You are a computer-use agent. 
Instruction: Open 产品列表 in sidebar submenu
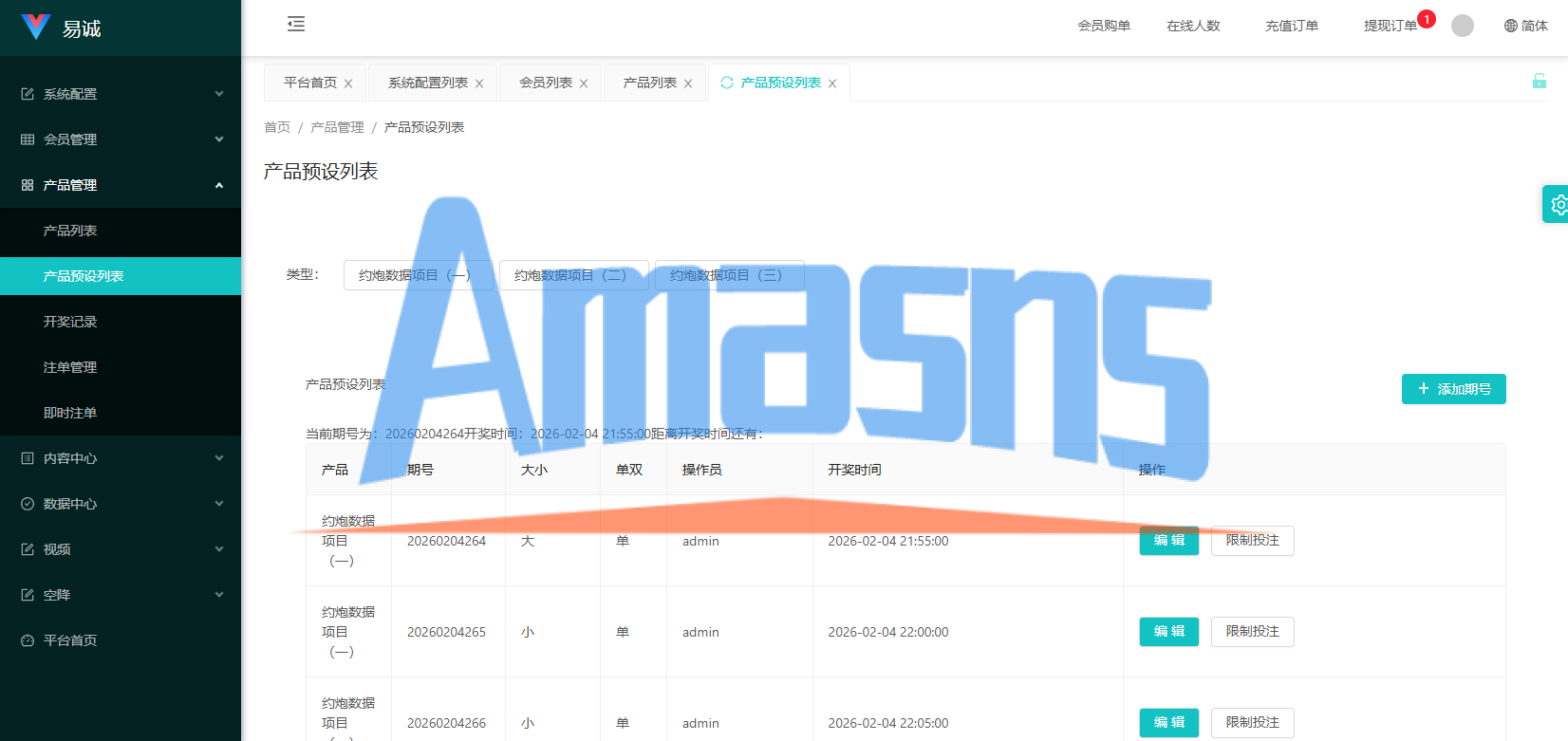point(121,231)
